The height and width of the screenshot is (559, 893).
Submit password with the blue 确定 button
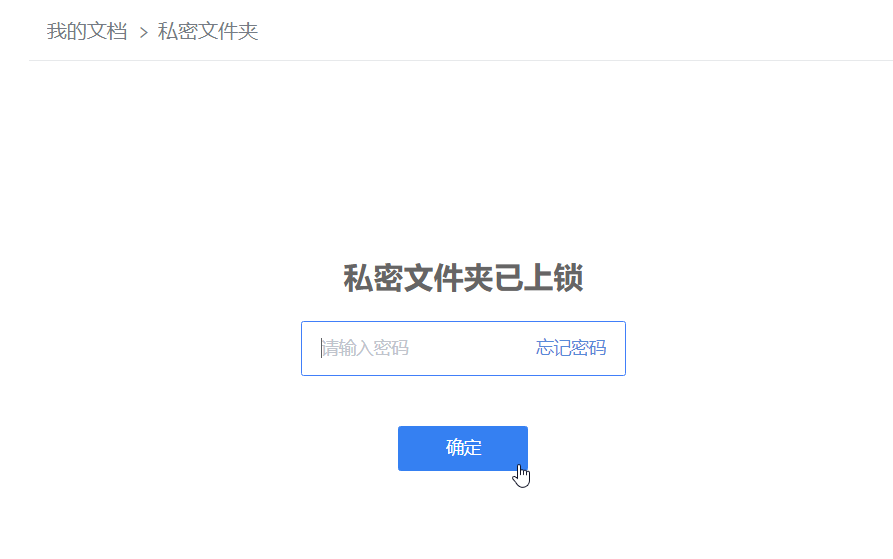462,448
